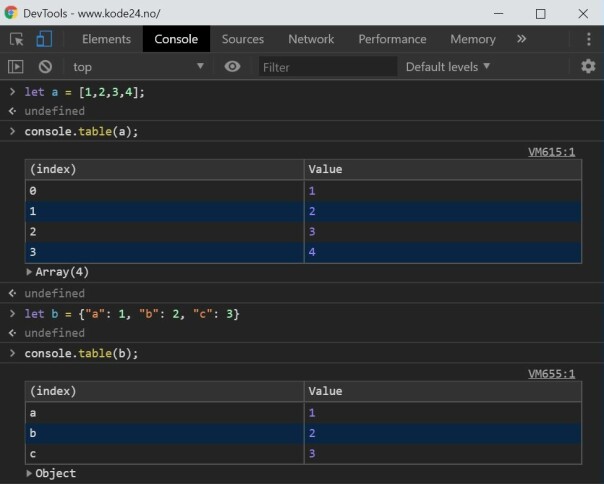Open the Sources tab
This screenshot has height=484, width=604.
point(243,39)
